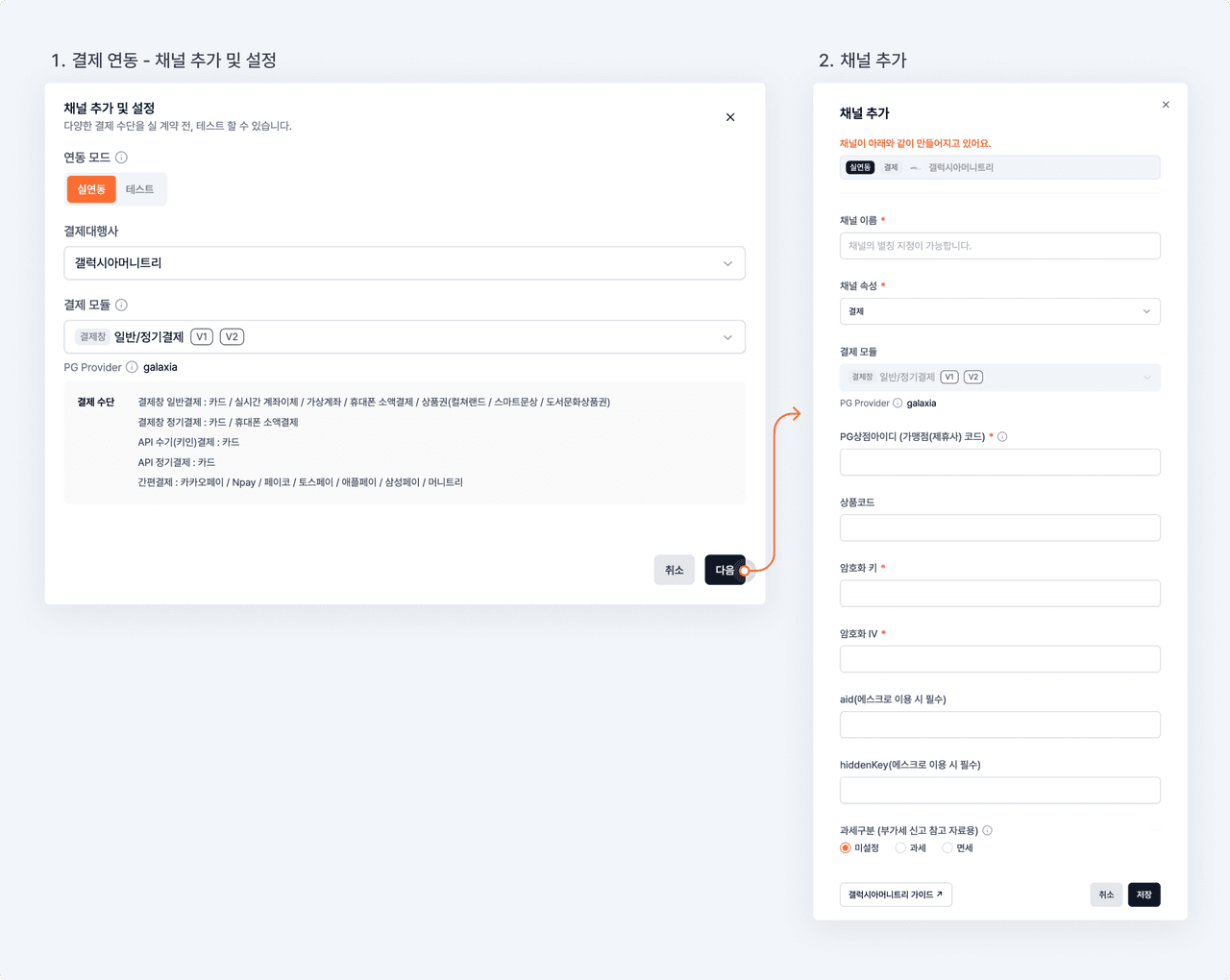Screen dimensions: 1230x980
Task: Click the 저장 button
Action: (x=1144, y=894)
